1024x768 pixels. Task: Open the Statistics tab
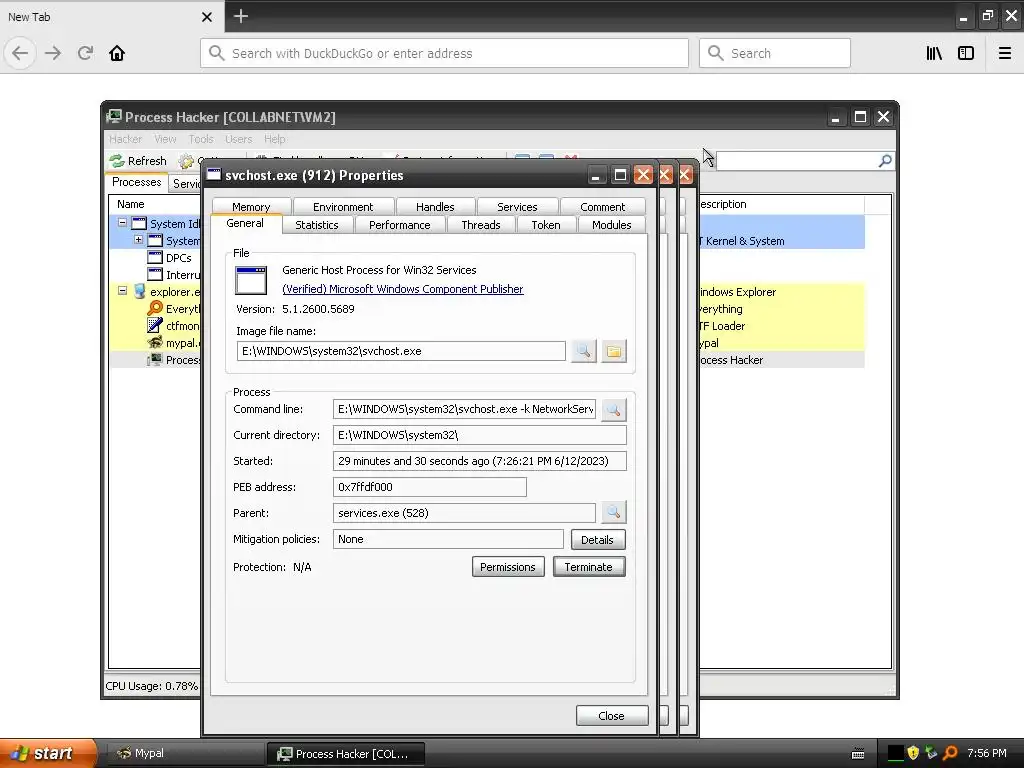(x=317, y=225)
